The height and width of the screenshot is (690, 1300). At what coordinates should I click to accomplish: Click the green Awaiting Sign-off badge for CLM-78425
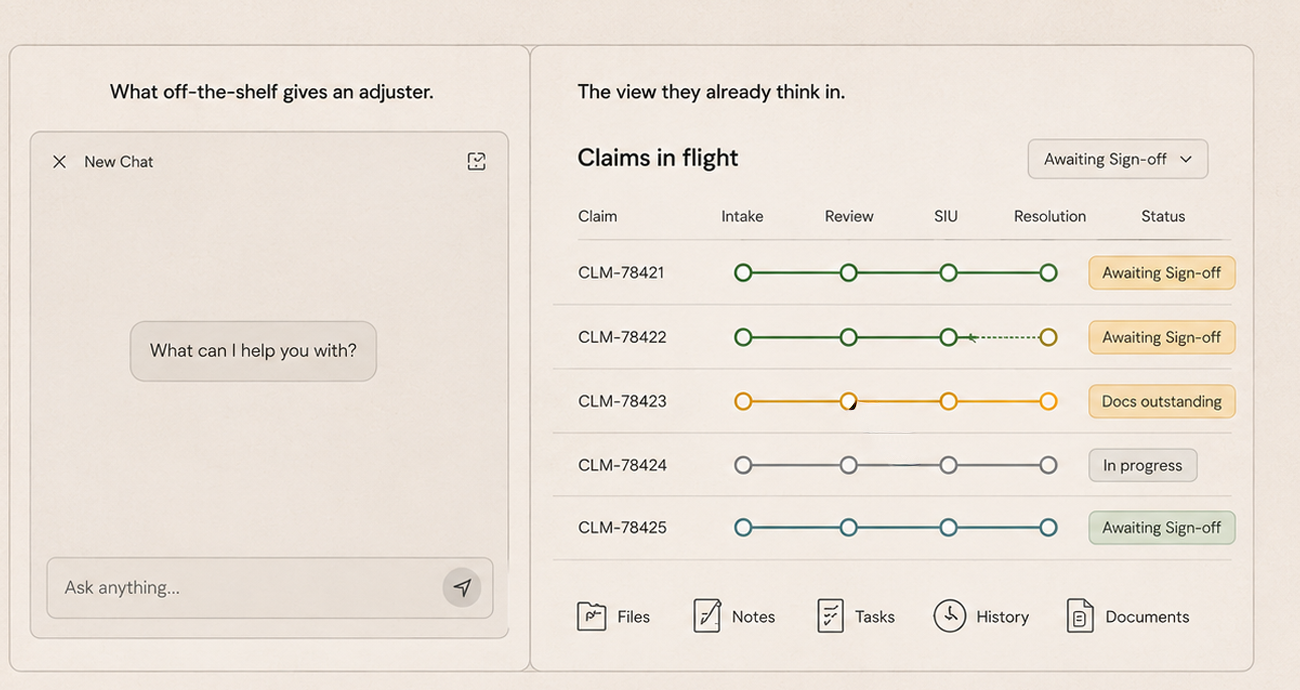[1161, 528]
